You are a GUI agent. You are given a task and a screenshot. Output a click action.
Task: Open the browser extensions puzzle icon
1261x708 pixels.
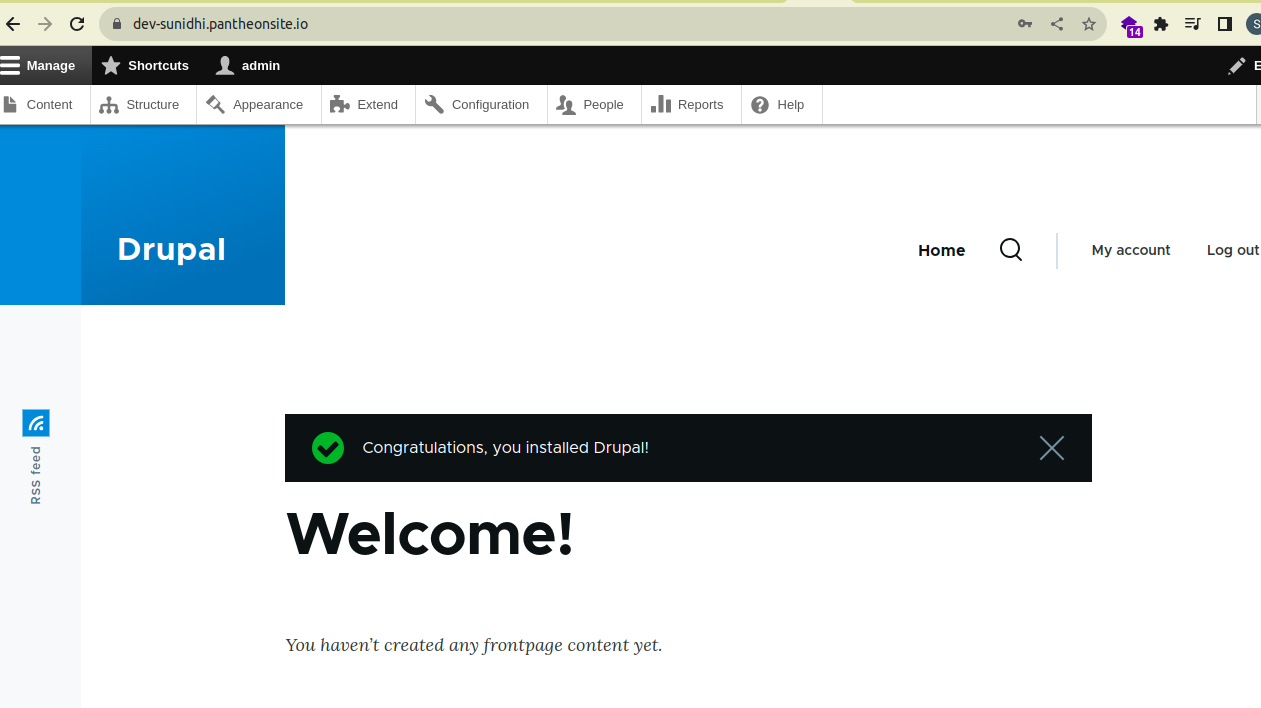(1161, 24)
